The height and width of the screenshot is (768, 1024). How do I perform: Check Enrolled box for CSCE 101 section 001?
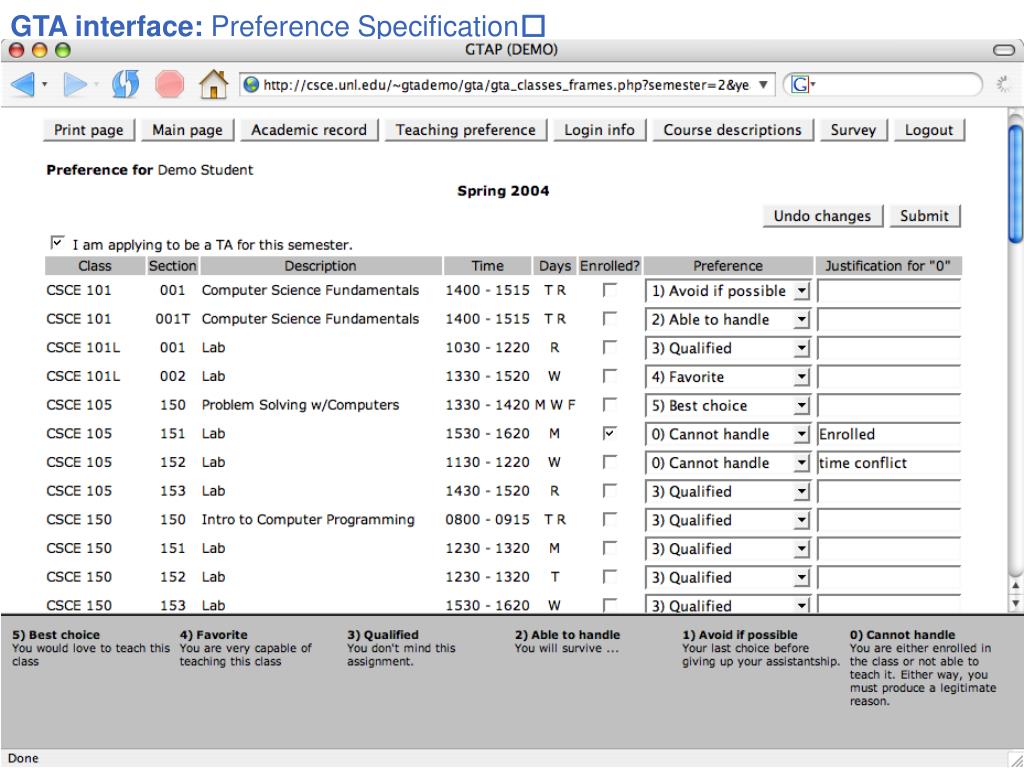[609, 290]
